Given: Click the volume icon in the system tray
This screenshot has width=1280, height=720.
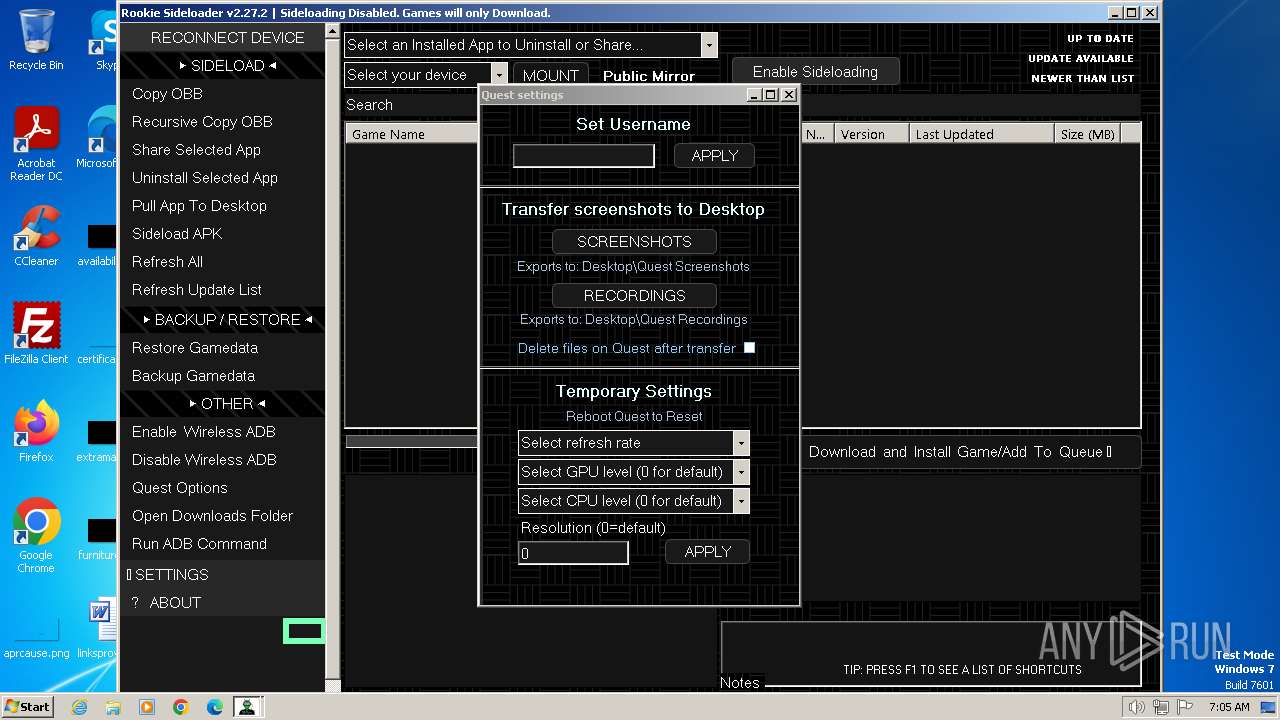Looking at the screenshot, I should pos(1136,707).
